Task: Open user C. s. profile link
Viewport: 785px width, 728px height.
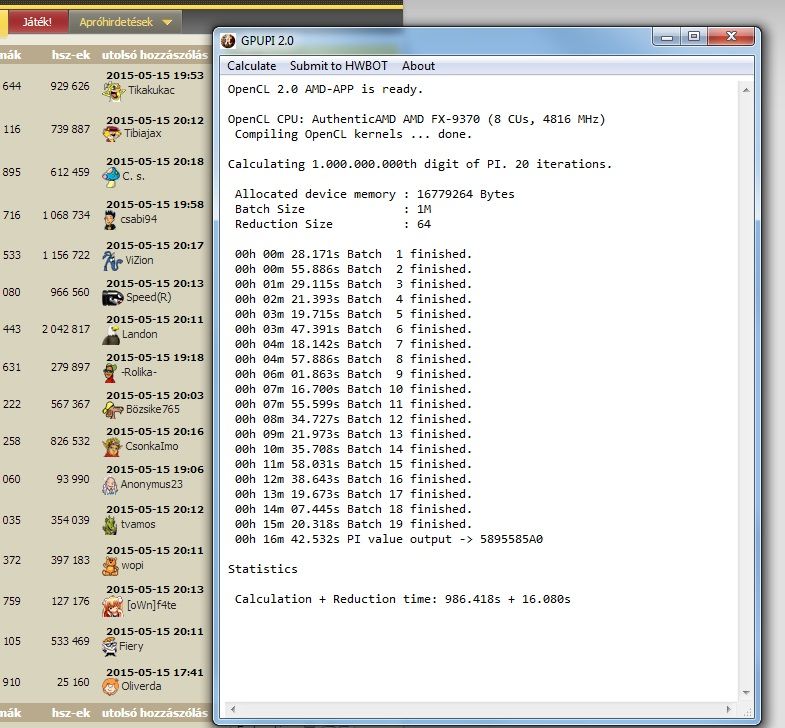Action: pos(133,176)
